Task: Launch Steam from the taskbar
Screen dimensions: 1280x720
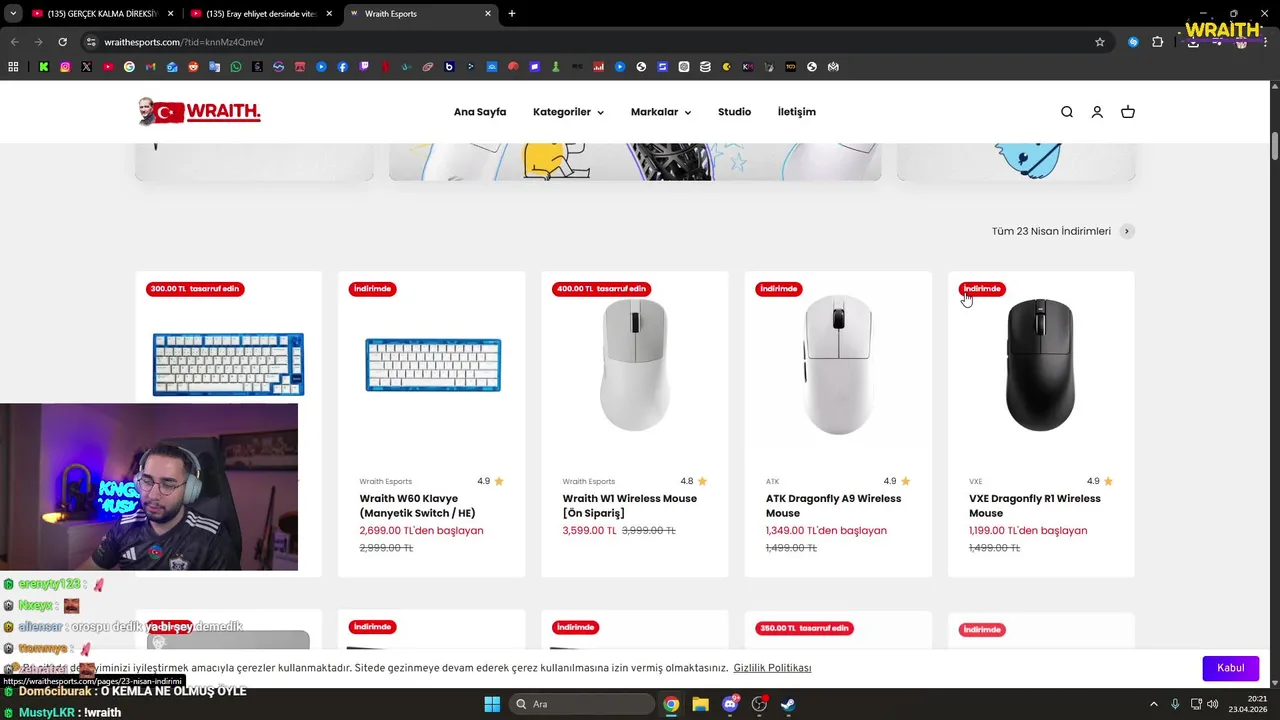Action: click(788, 704)
